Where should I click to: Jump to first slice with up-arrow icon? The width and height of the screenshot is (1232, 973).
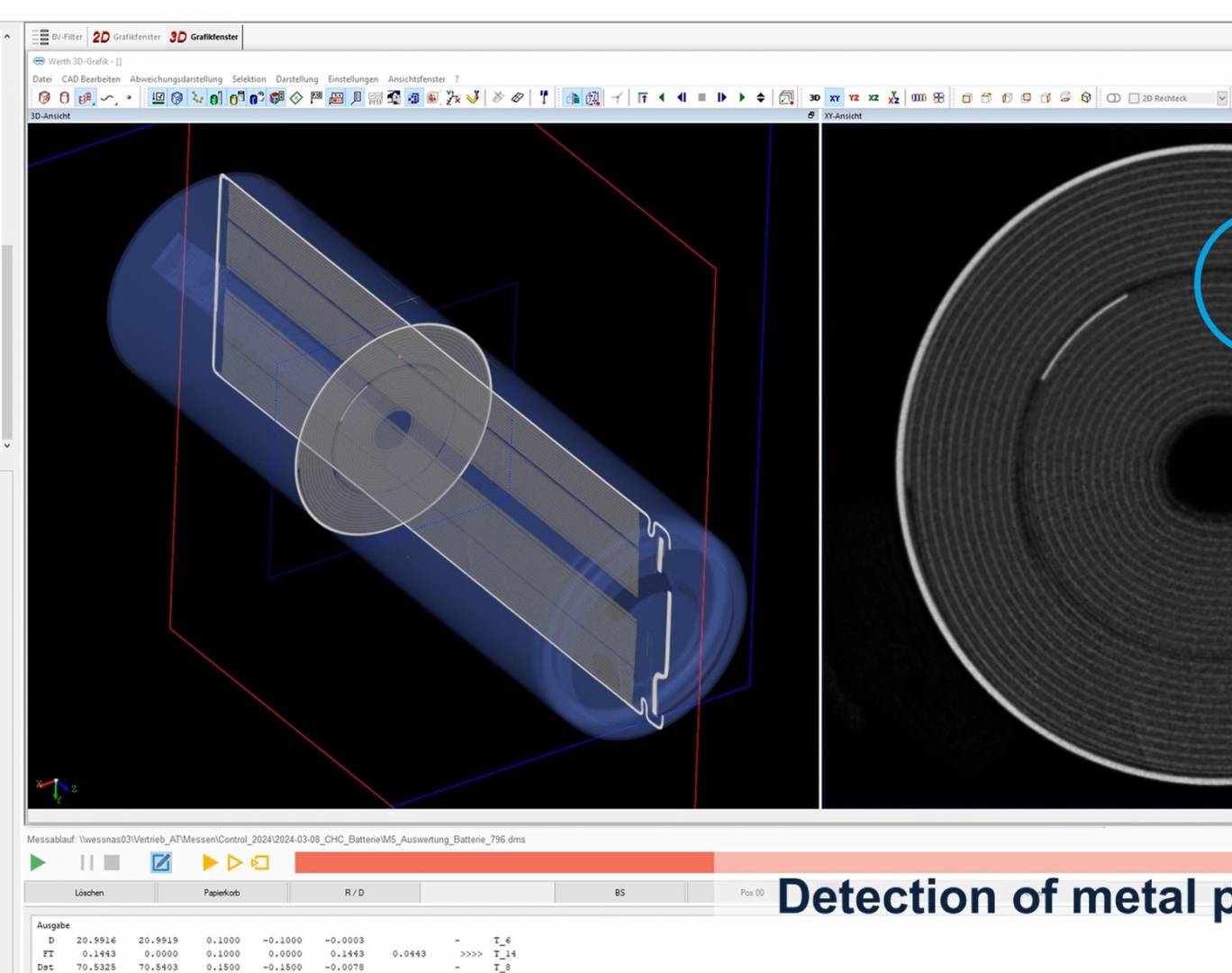tap(642, 97)
